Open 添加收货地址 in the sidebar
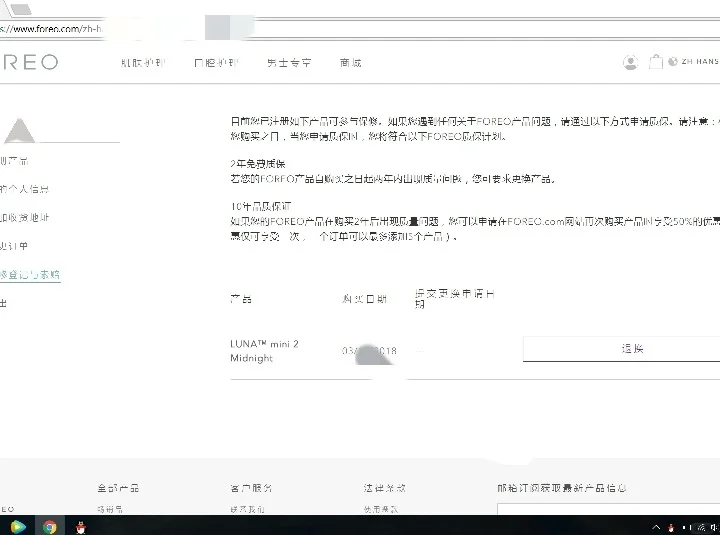720x535 pixels. coord(24,218)
